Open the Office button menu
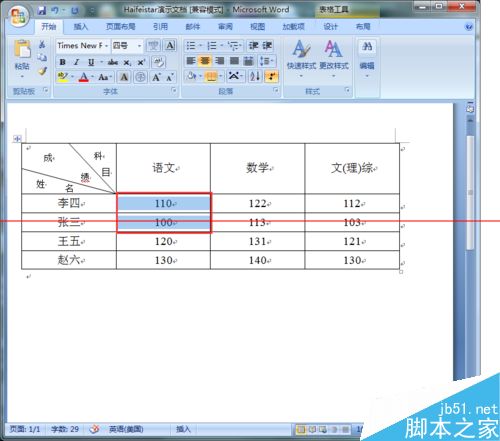This screenshot has height=441, width=500. pyautogui.click(x=18, y=16)
